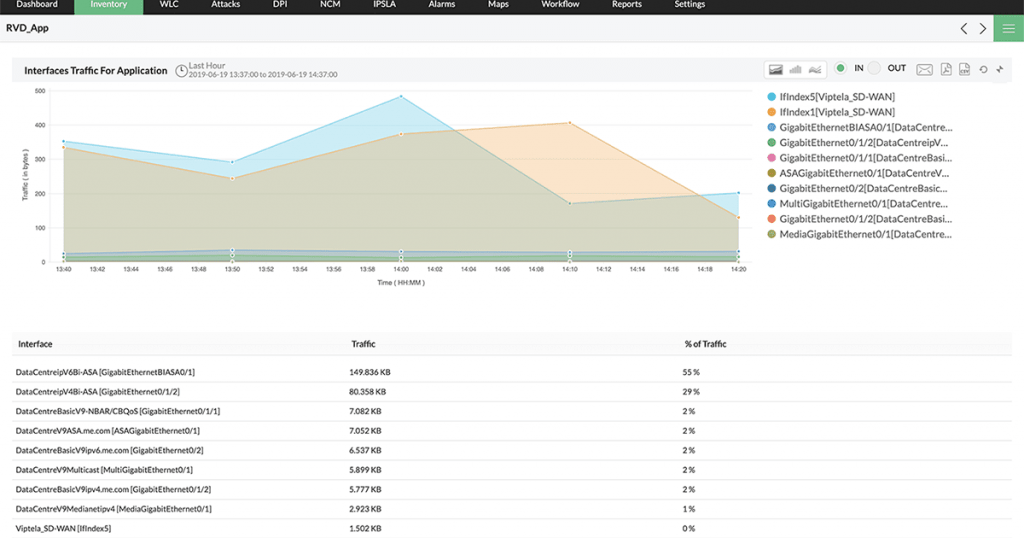This screenshot has width=1024, height=538.
Task: Click the pin icon in the chart toolbar
Action: click(x=999, y=69)
